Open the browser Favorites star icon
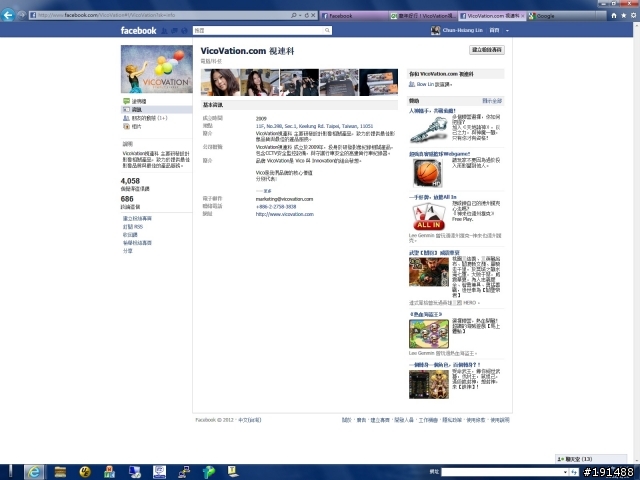 (x=623, y=16)
